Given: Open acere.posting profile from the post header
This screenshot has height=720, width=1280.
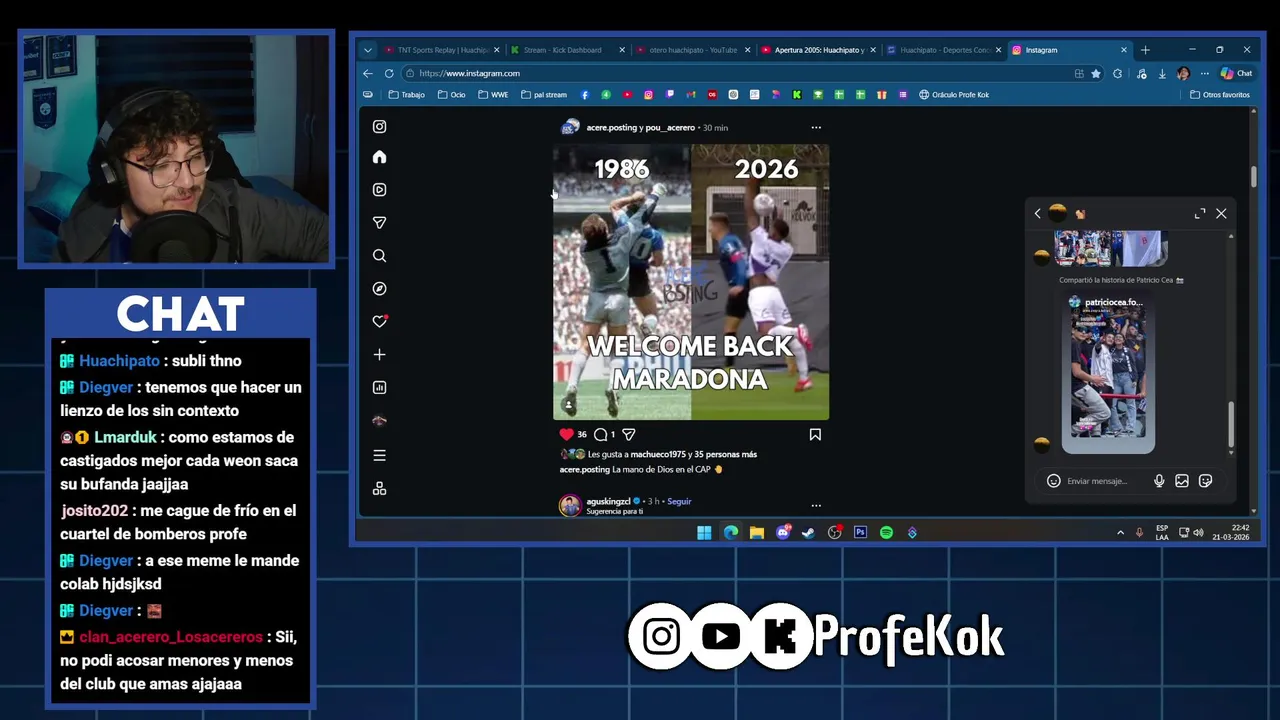Looking at the screenshot, I should pyautogui.click(x=611, y=128).
